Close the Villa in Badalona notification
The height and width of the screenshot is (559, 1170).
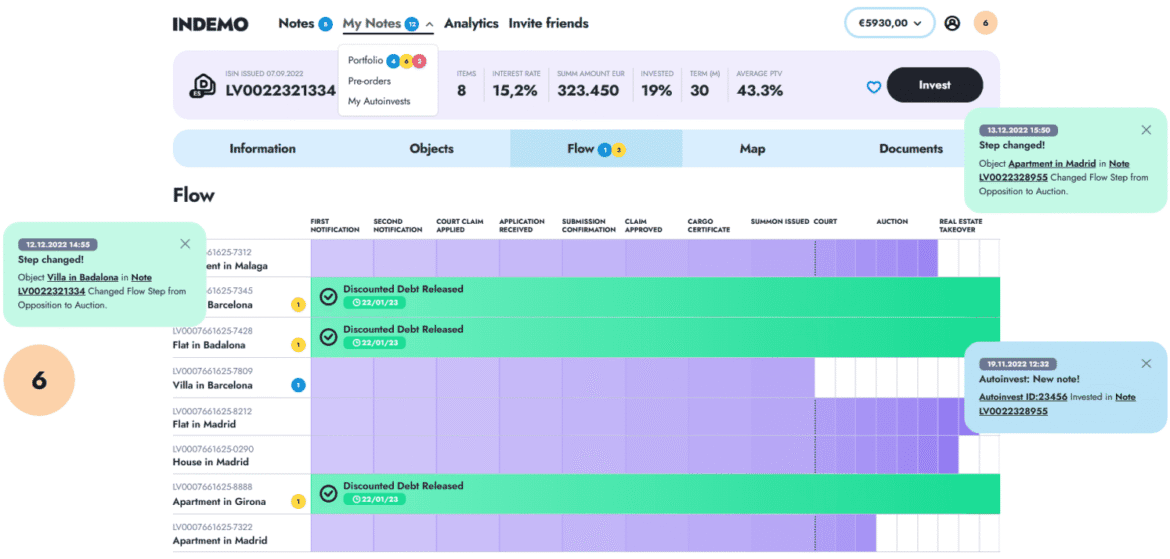(185, 243)
